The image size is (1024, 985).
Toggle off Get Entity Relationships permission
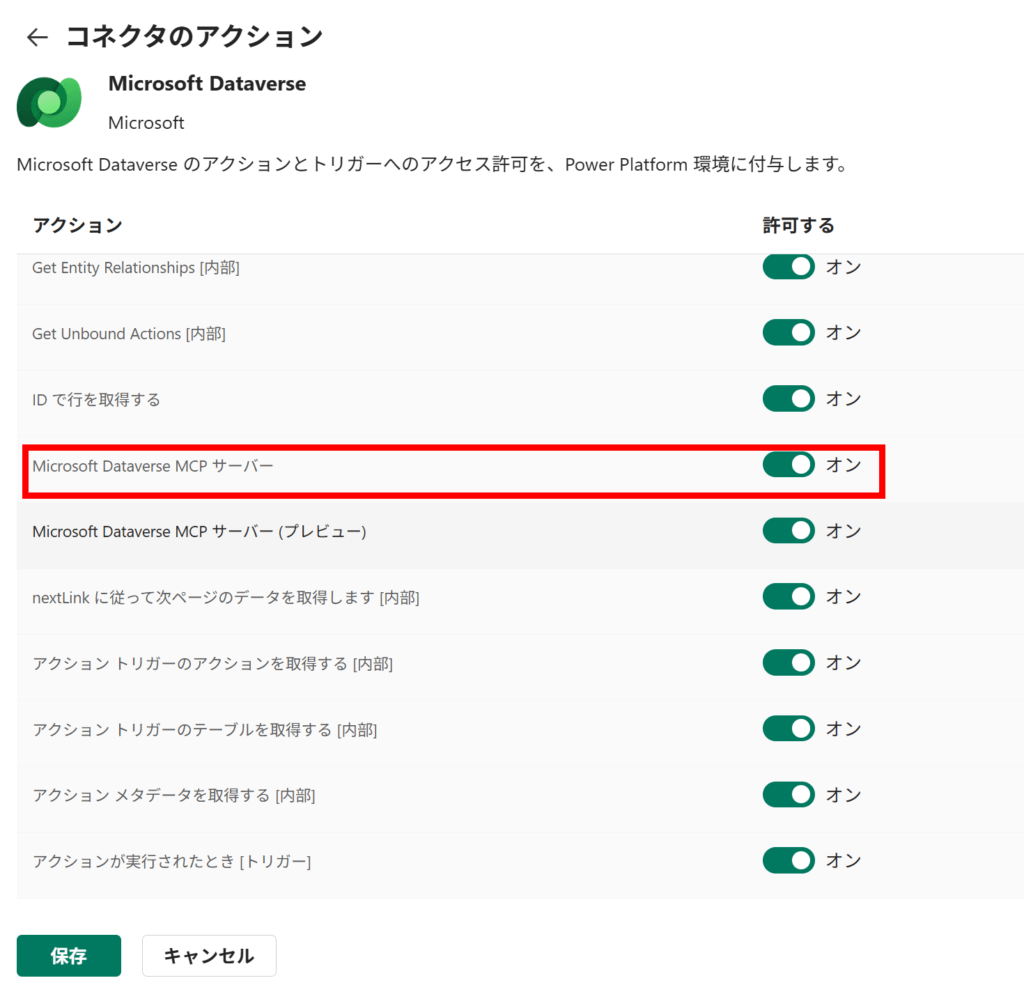coord(788,267)
